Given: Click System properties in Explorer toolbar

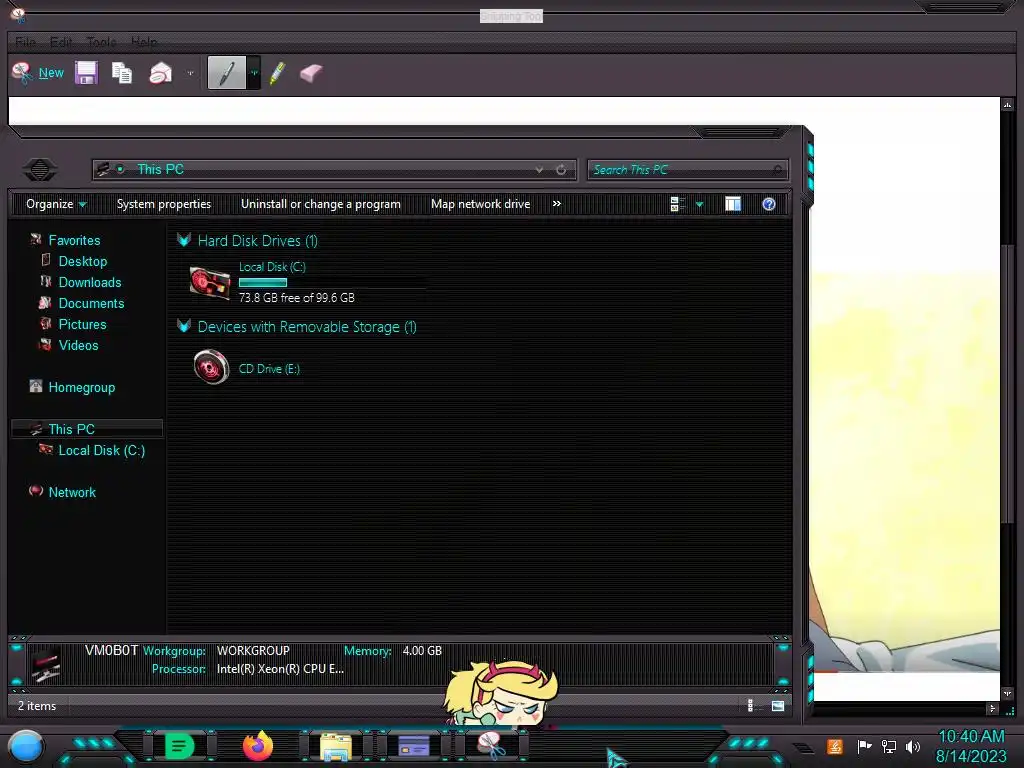Looking at the screenshot, I should [x=164, y=204].
